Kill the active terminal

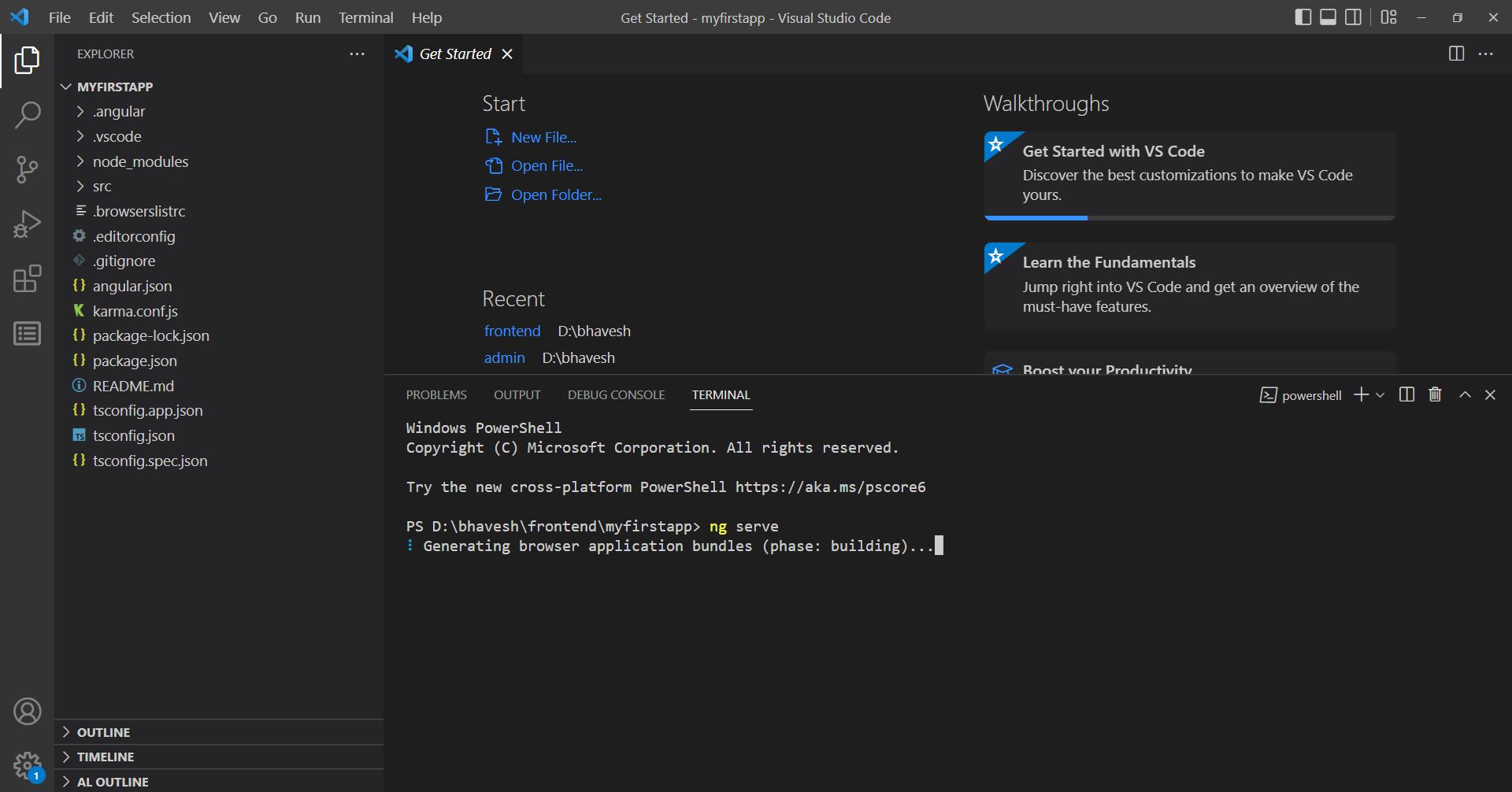coord(1434,394)
